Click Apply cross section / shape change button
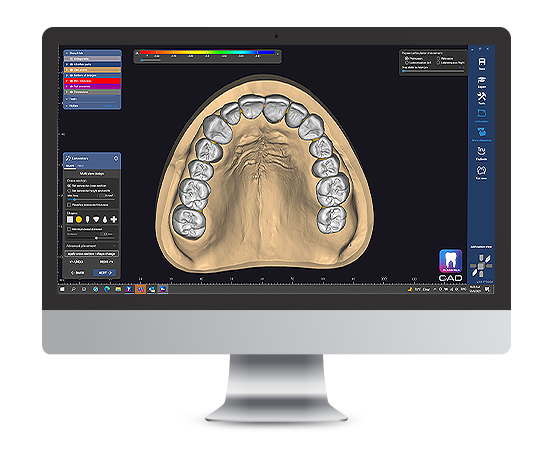 click(92, 254)
